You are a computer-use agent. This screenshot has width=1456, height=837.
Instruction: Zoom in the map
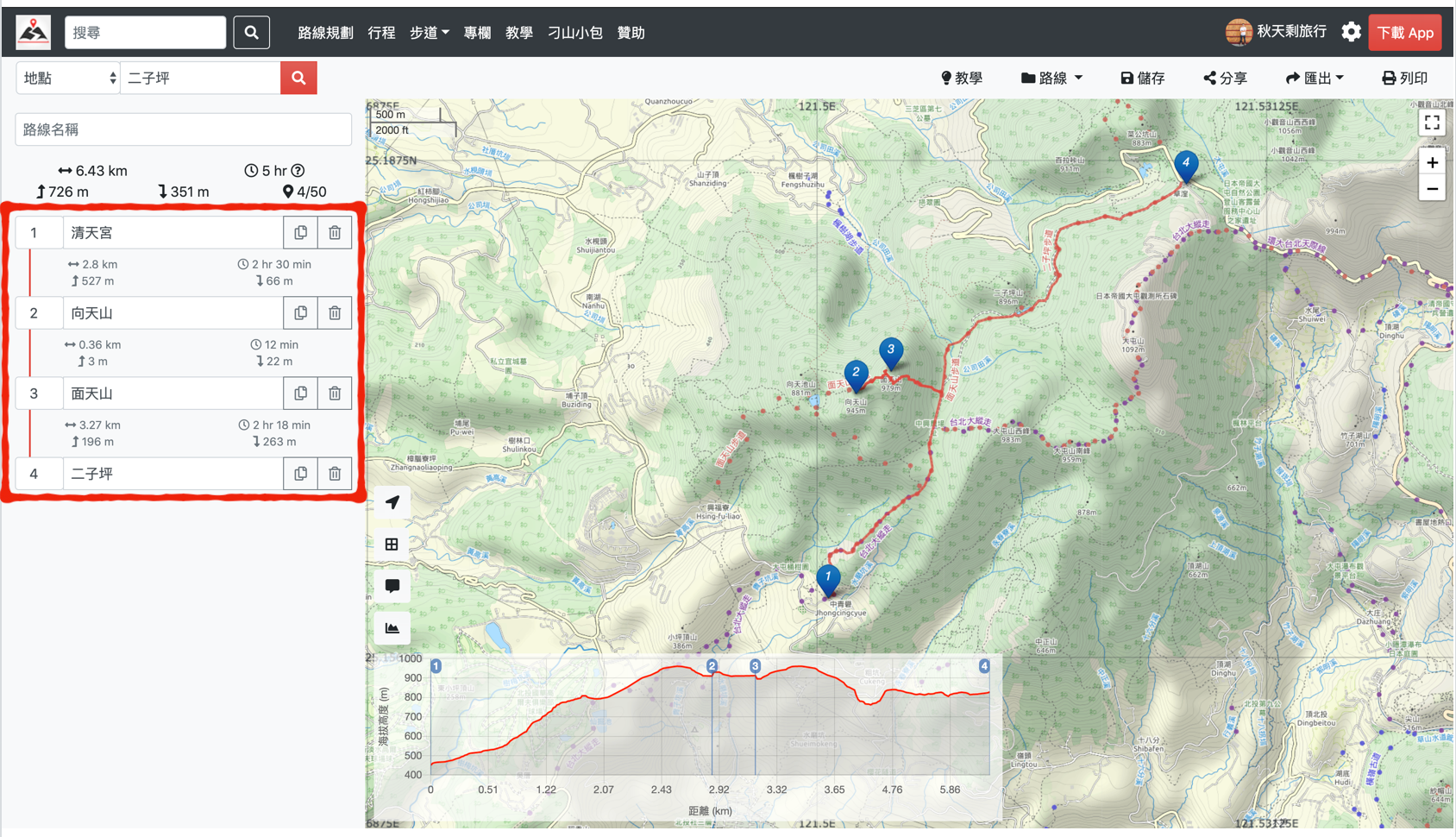point(1432,162)
